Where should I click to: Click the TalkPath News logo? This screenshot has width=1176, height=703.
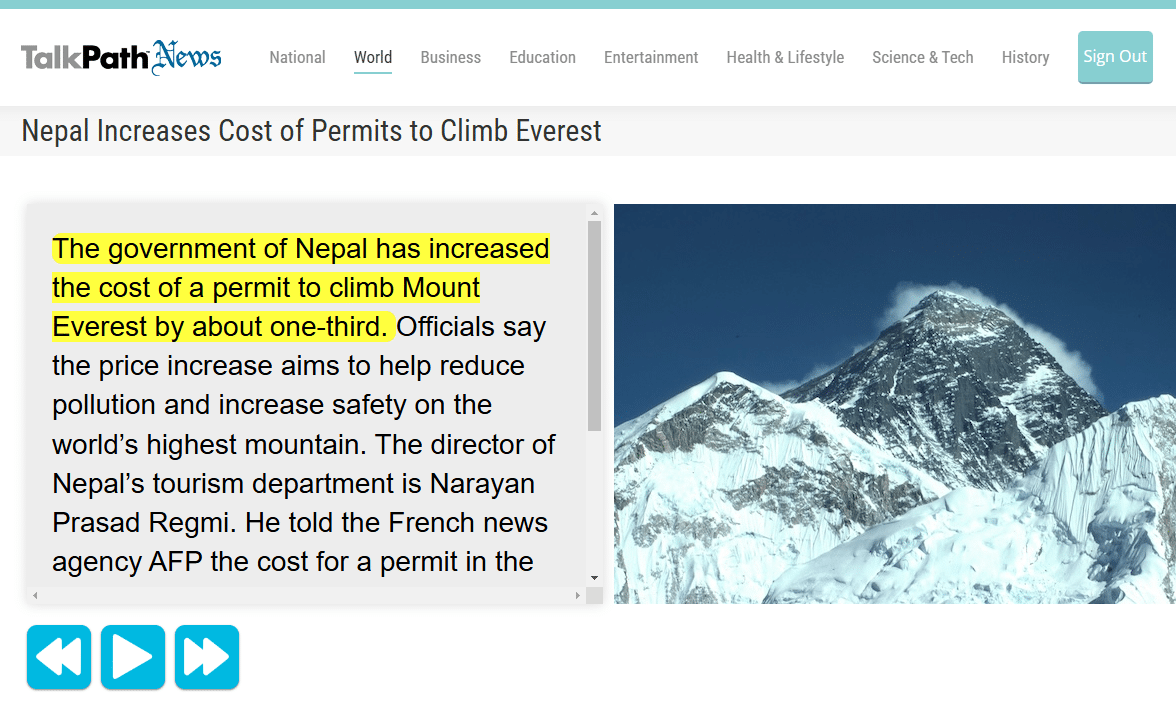121,58
